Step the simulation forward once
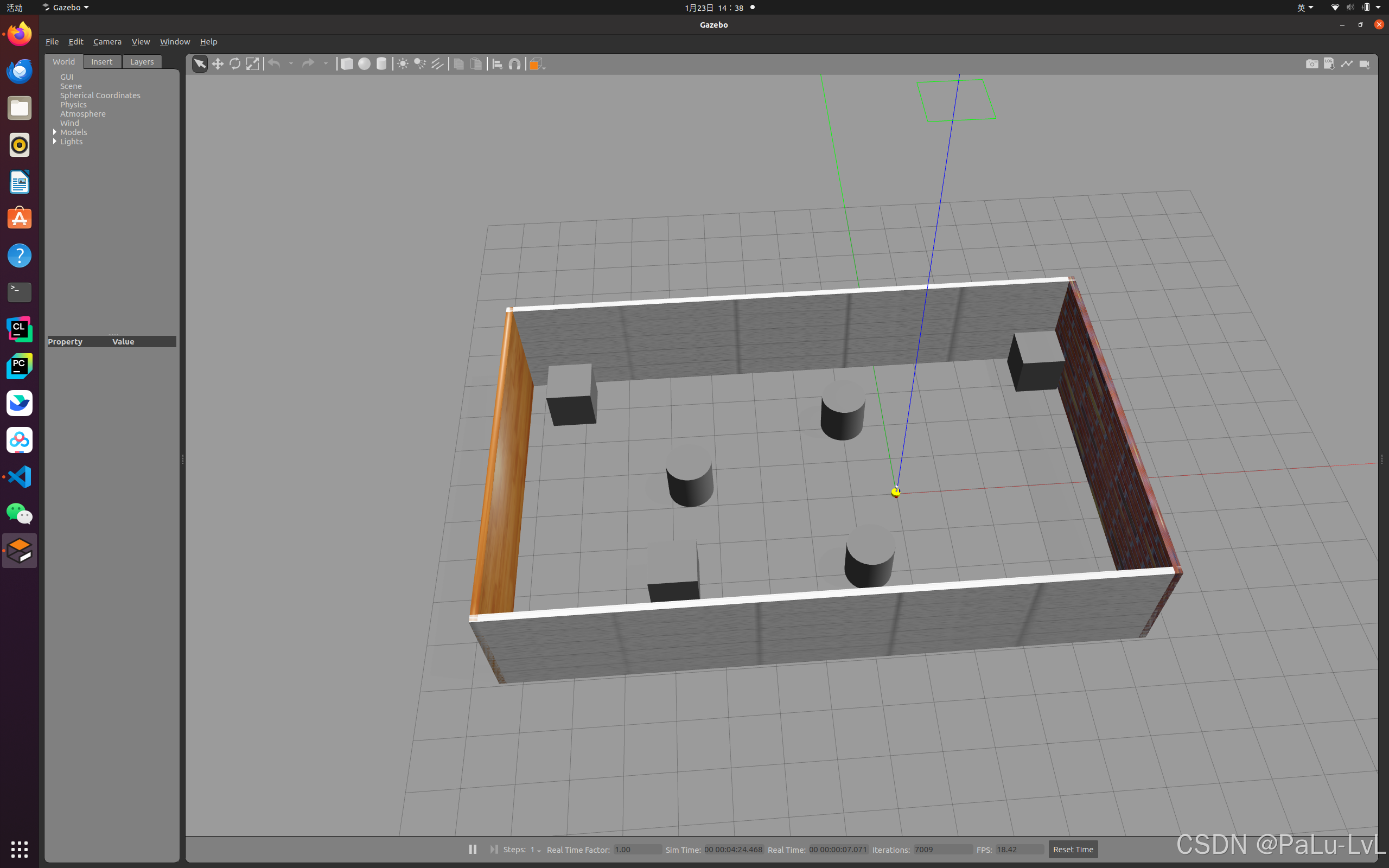 tap(493, 849)
